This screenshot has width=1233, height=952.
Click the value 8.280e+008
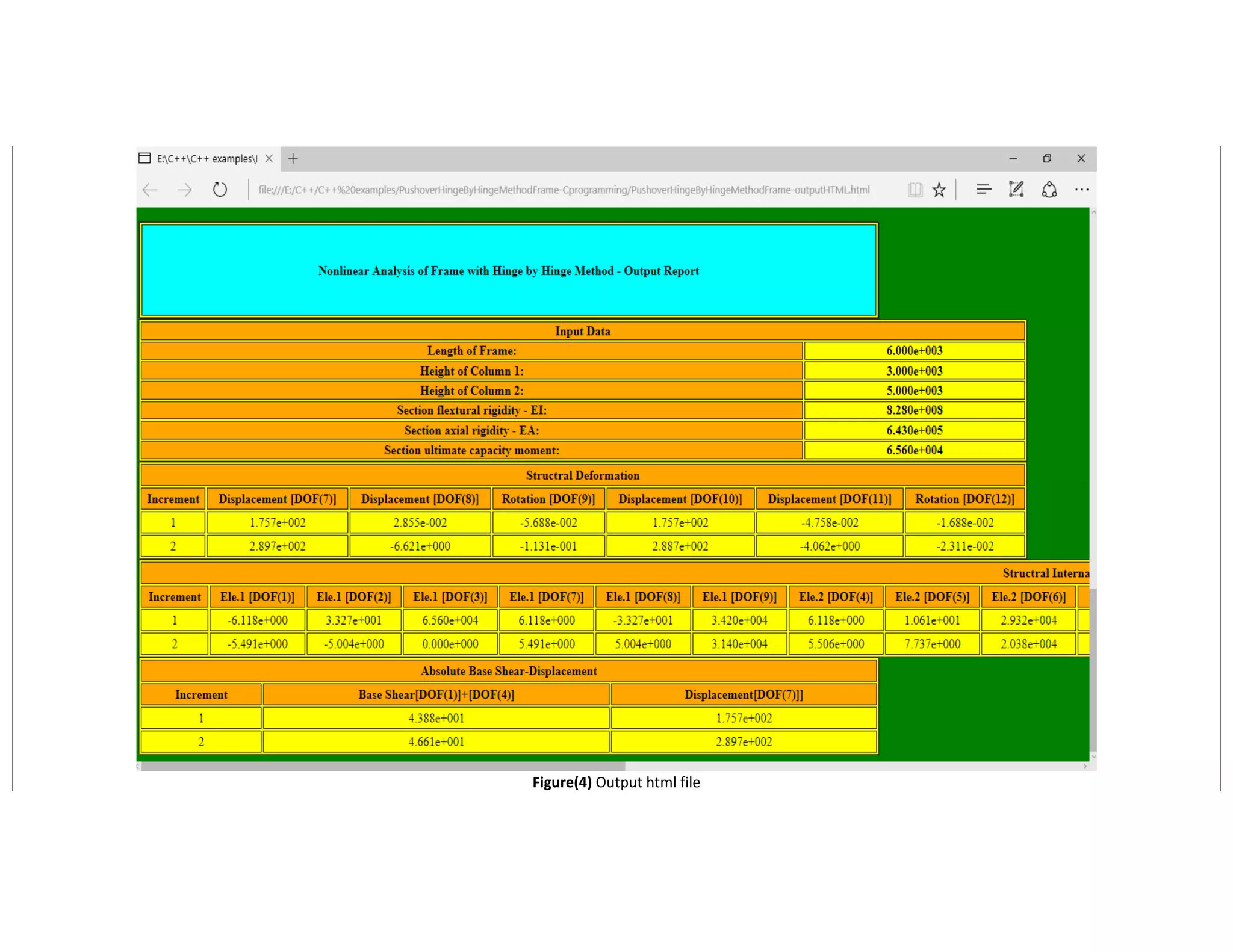point(915,411)
